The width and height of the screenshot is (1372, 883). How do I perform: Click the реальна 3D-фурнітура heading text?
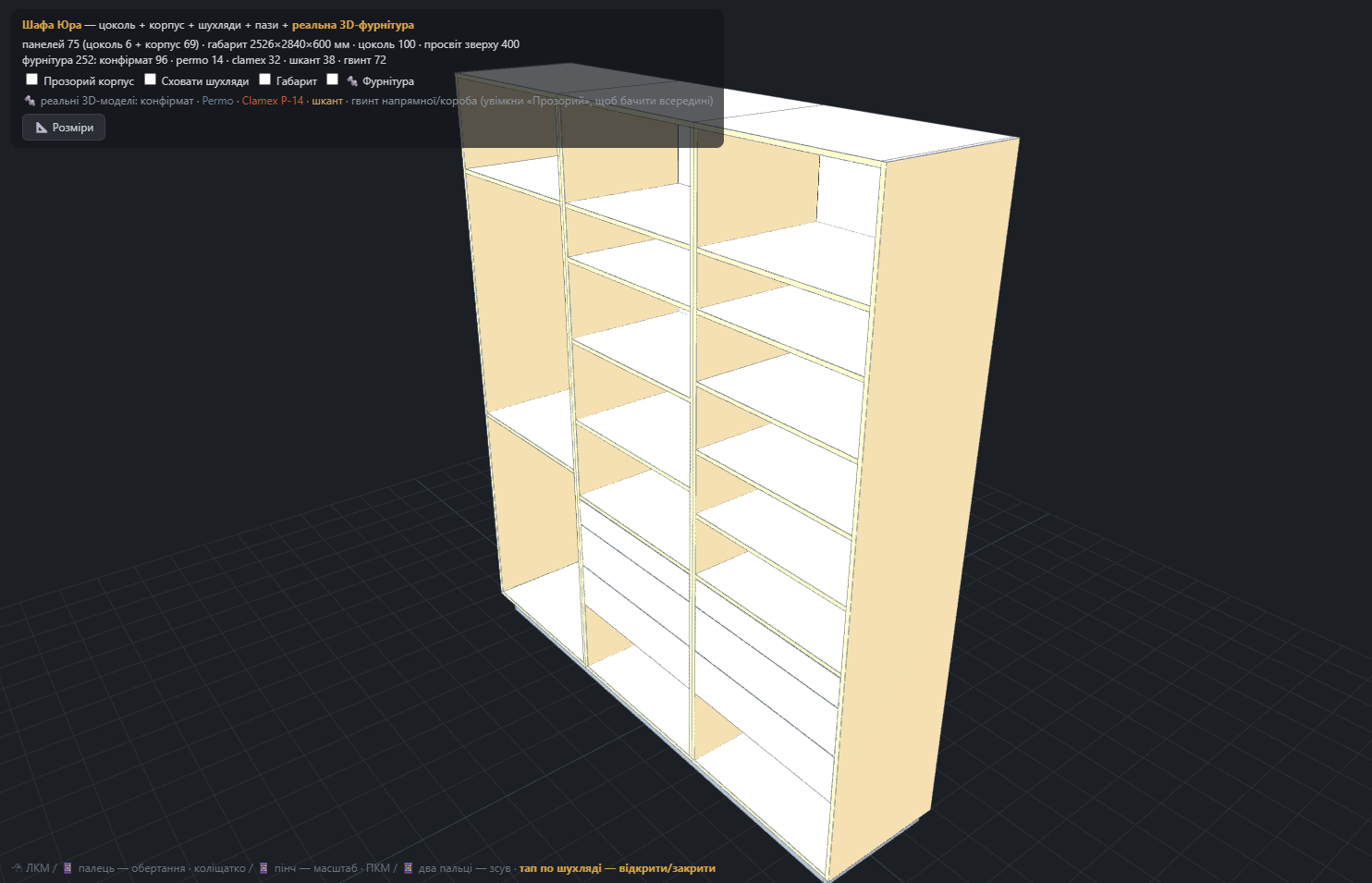(353, 25)
